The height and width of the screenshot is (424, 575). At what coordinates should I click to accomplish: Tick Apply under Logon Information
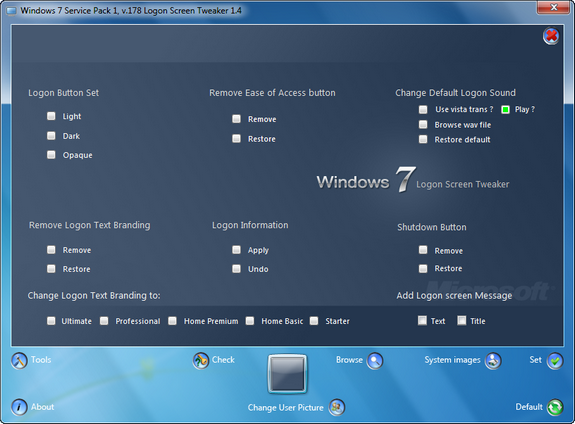coord(237,250)
